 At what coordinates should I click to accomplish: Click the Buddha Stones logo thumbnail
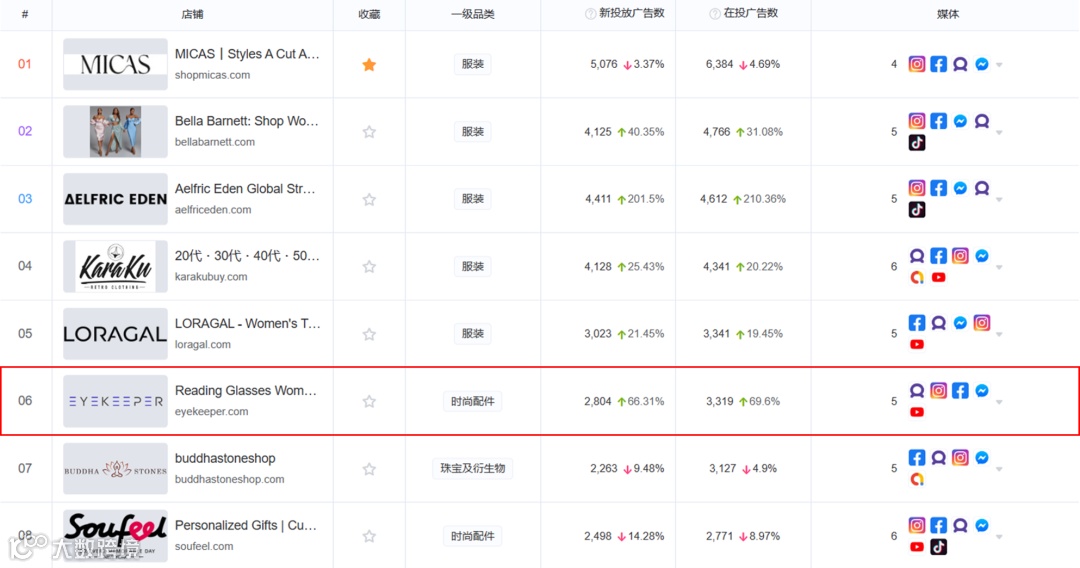[x=115, y=469]
